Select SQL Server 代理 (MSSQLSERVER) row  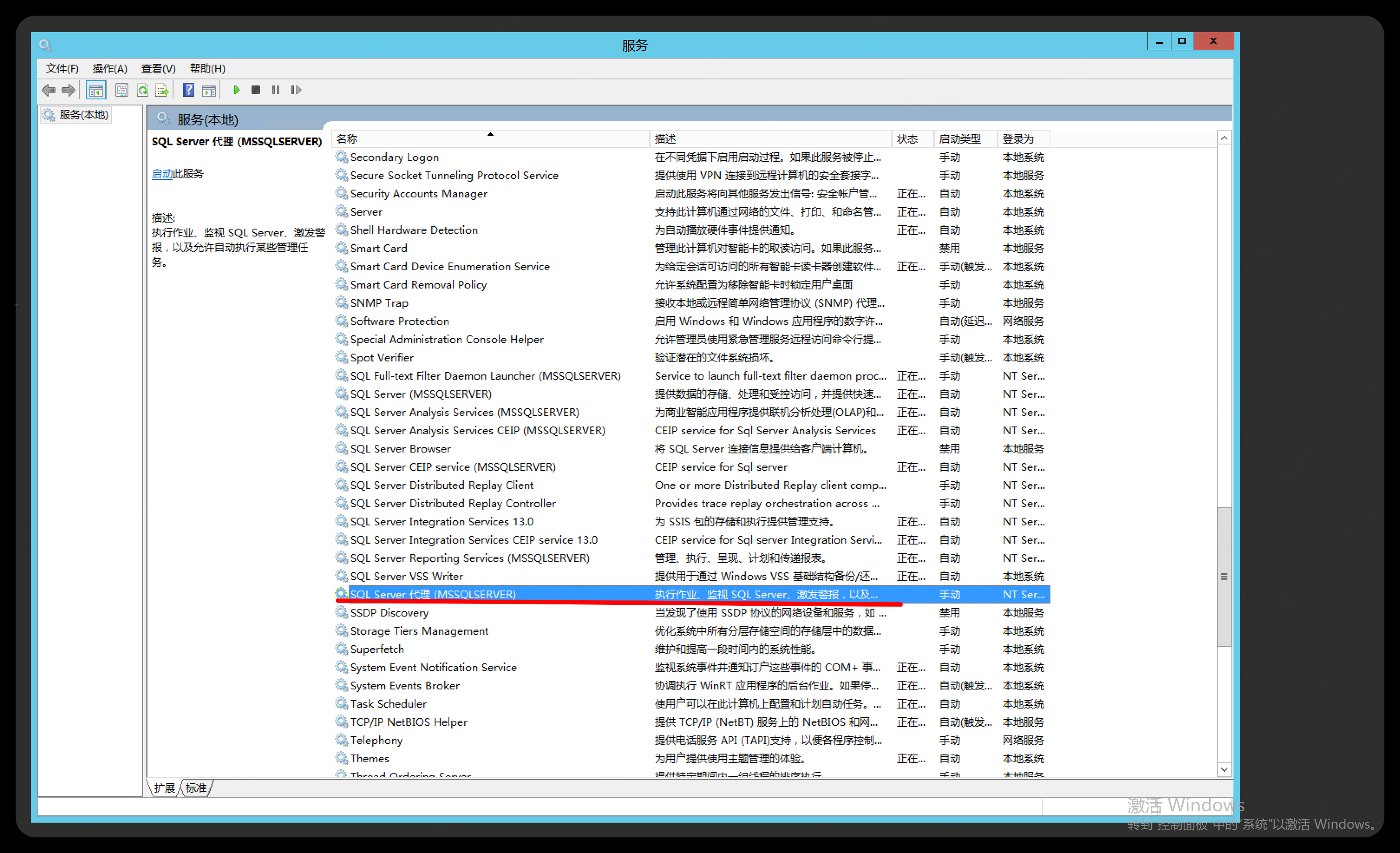(x=691, y=594)
